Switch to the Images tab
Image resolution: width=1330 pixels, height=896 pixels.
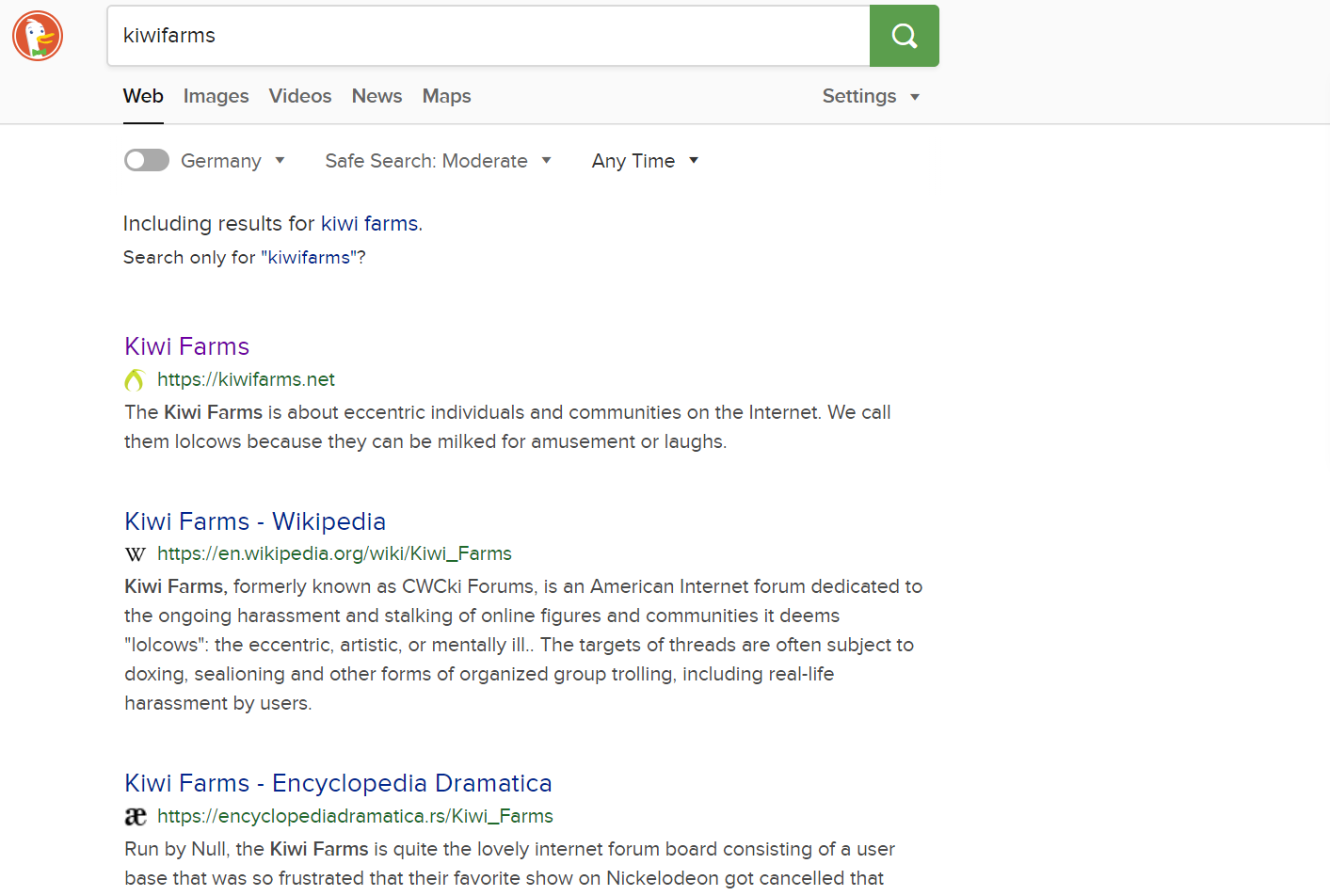click(216, 96)
